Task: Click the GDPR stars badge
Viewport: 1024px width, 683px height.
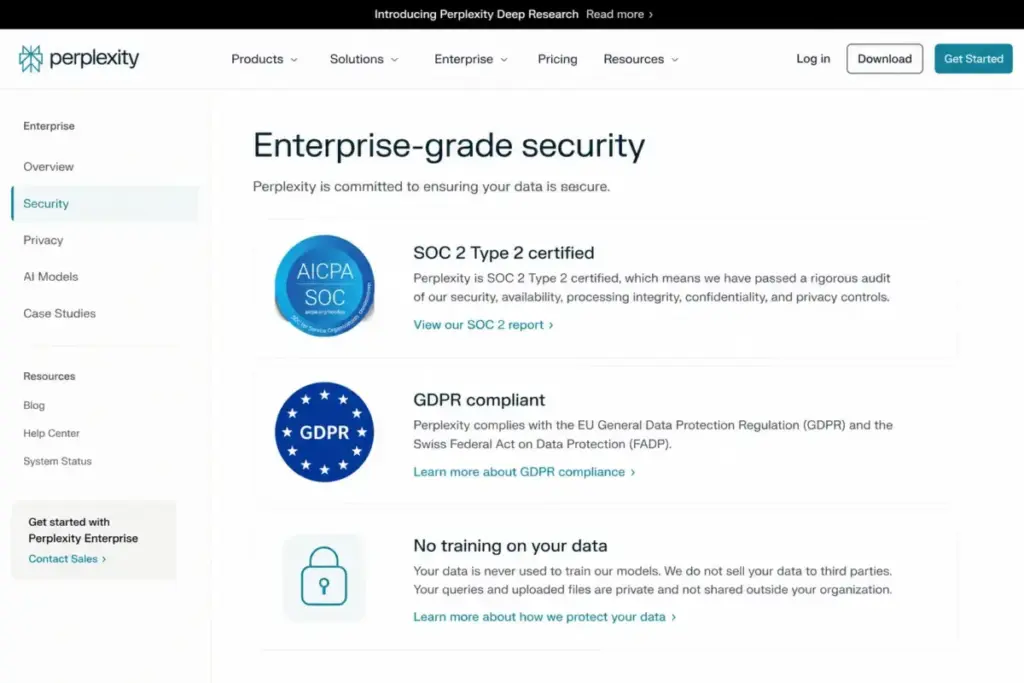Action: (x=325, y=432)
